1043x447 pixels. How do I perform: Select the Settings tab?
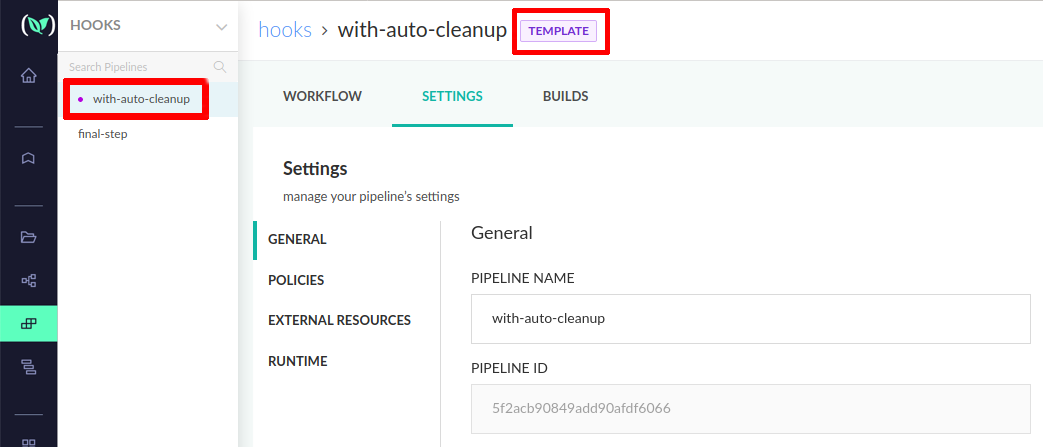[452, 97]
